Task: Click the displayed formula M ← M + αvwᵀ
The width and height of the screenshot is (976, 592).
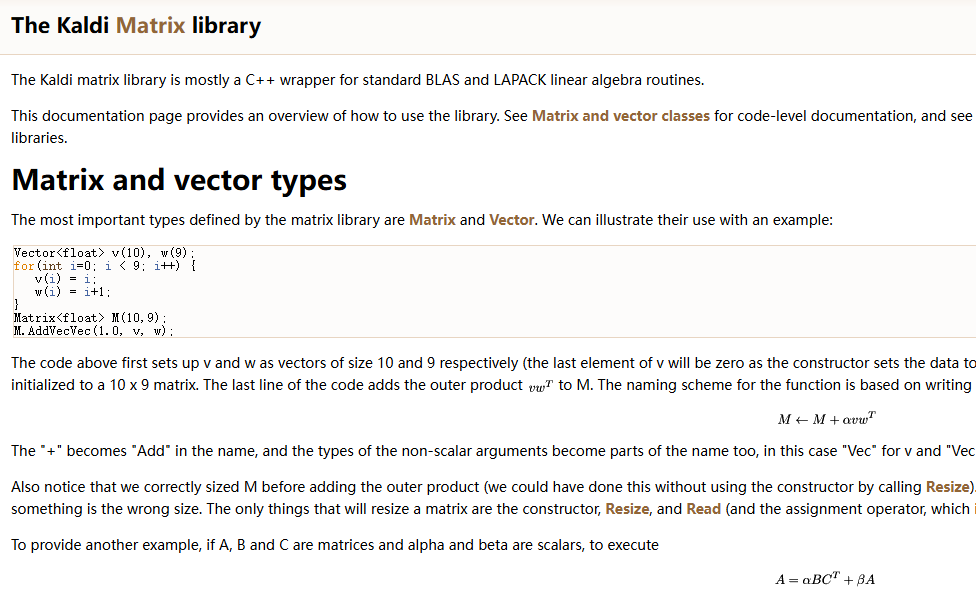Action: pos(827,420)
